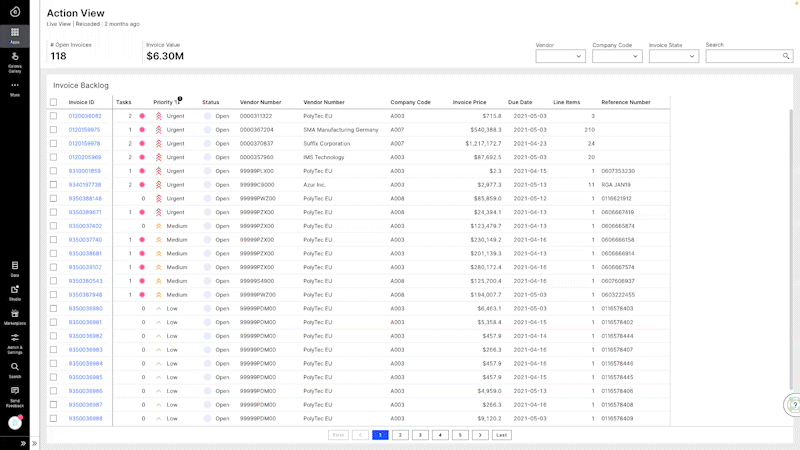Screen dimensions: 800x450
Task: Click urgent priority icon for invoice 9340197738
Action: pyautogui.click(x=159, y=185)
